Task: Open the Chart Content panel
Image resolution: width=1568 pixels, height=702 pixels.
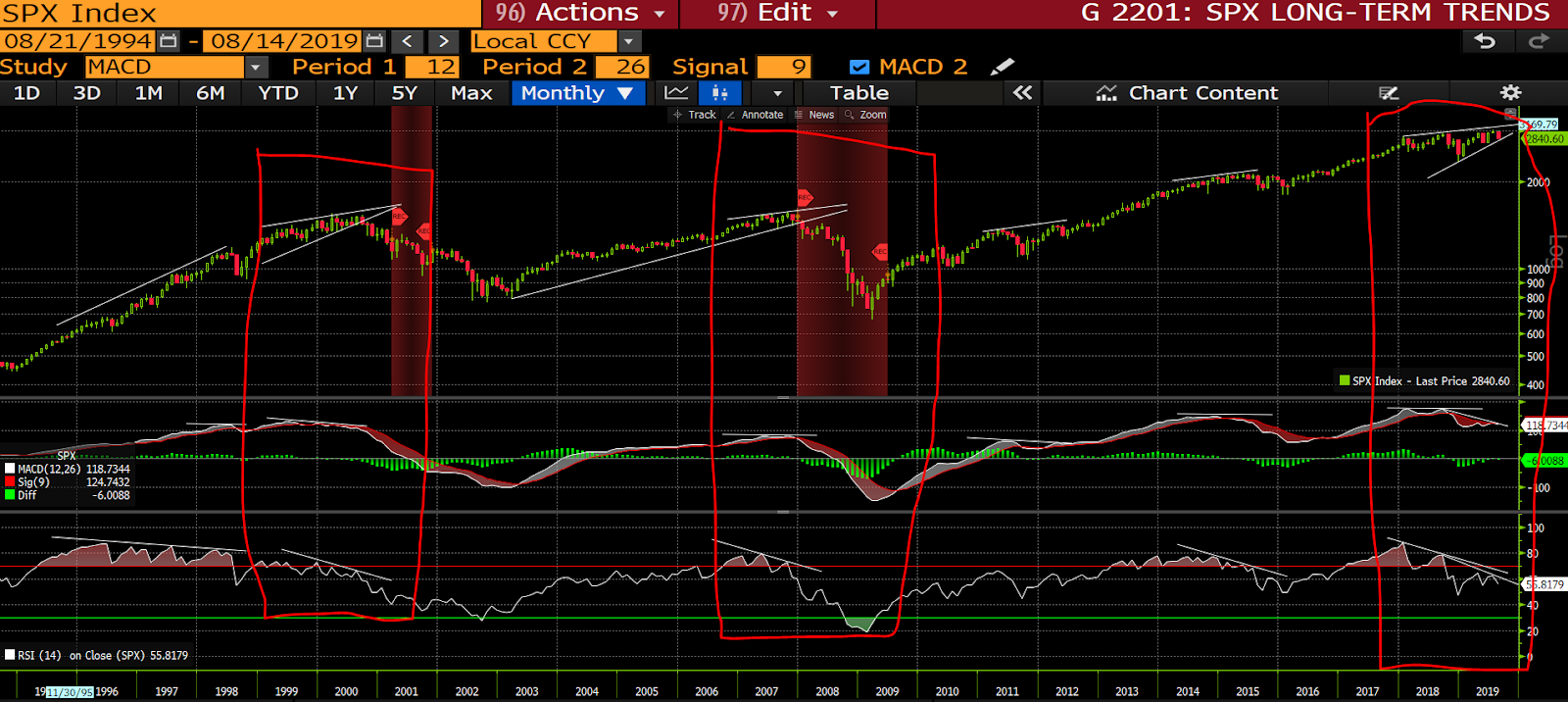Action: (x=1187, y=93)
